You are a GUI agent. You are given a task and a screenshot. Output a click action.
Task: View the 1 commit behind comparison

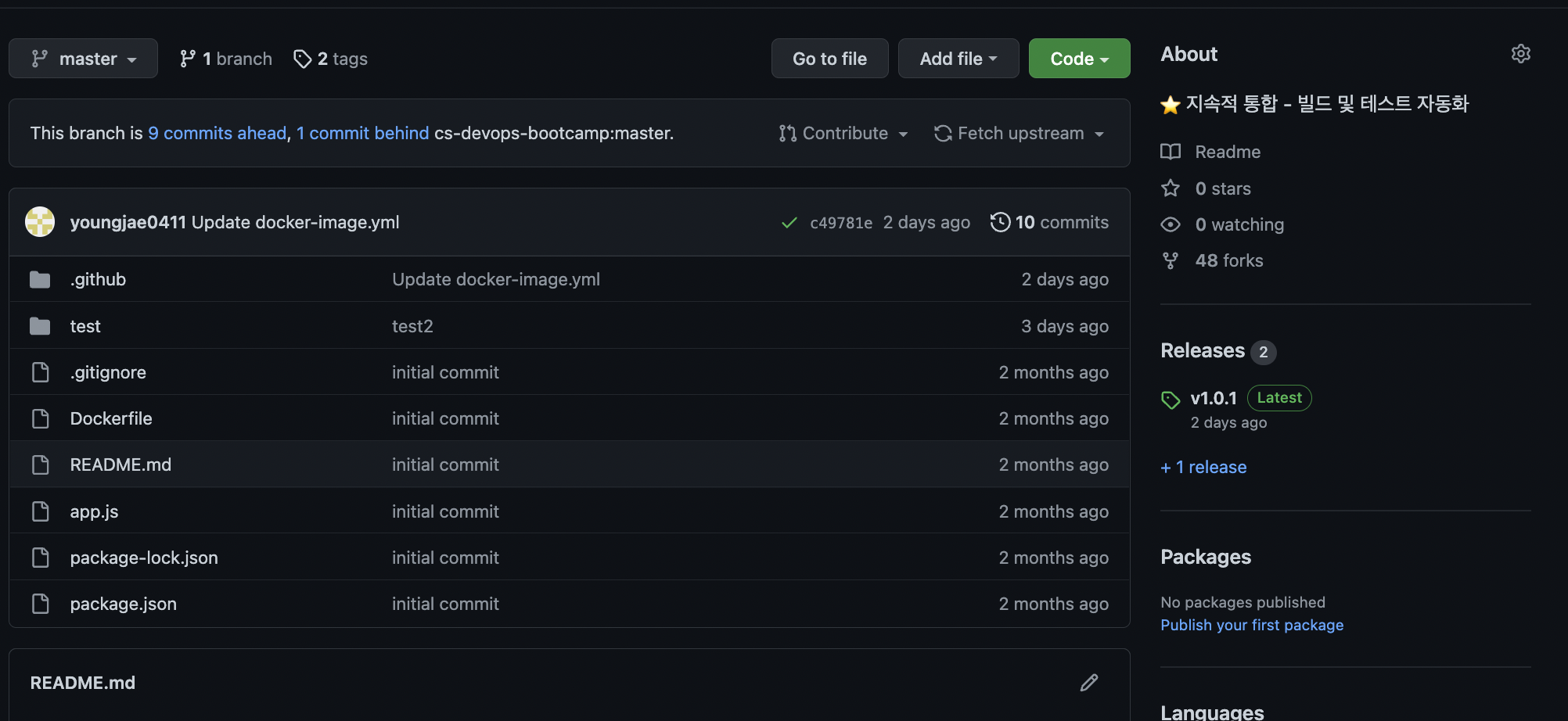(x=362, y=133)
